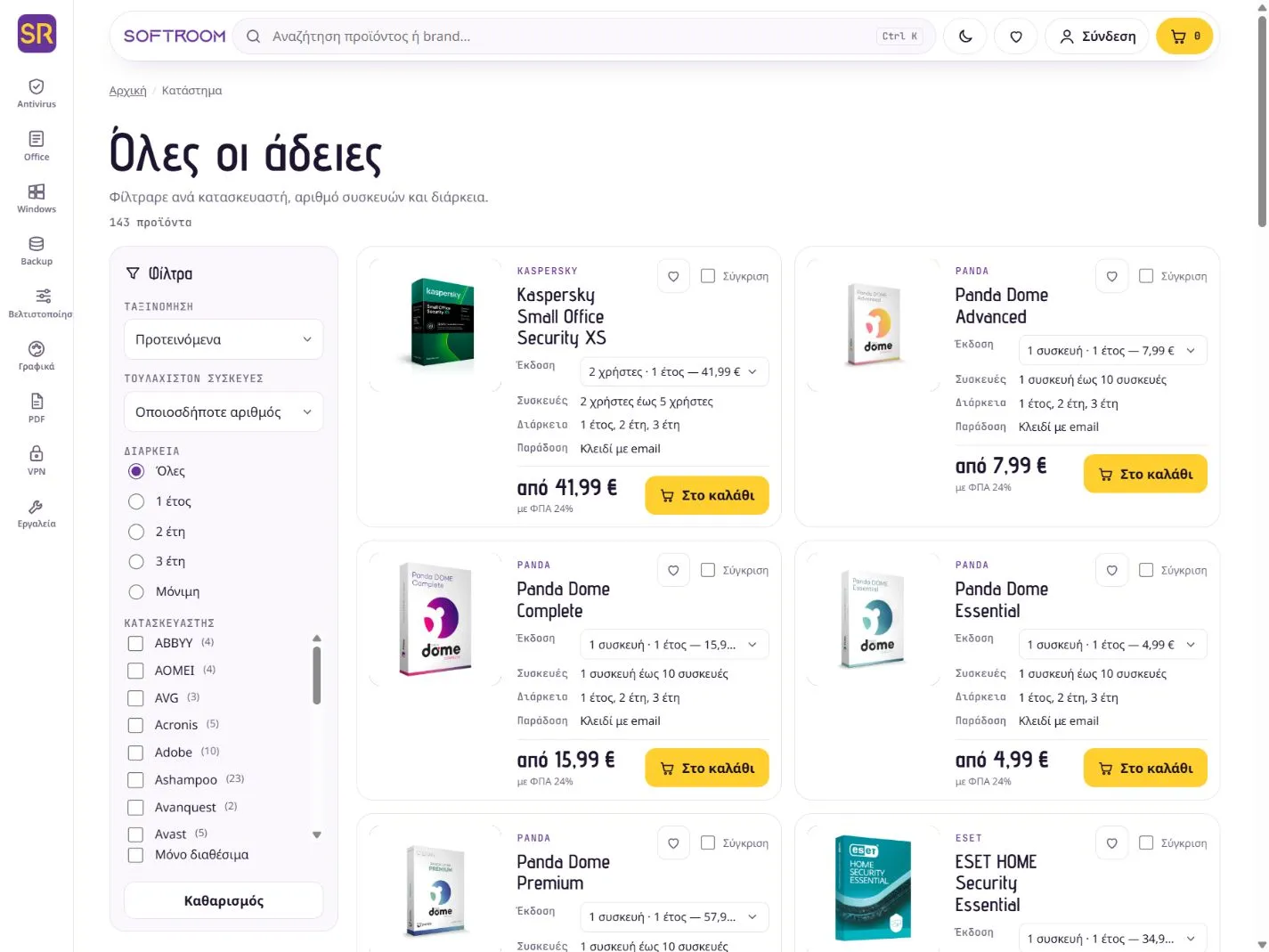Add Panda Dome Advanced to cart
Image resolution: width=1269 pixels, height=952 pixels.
click(1145, 474)
